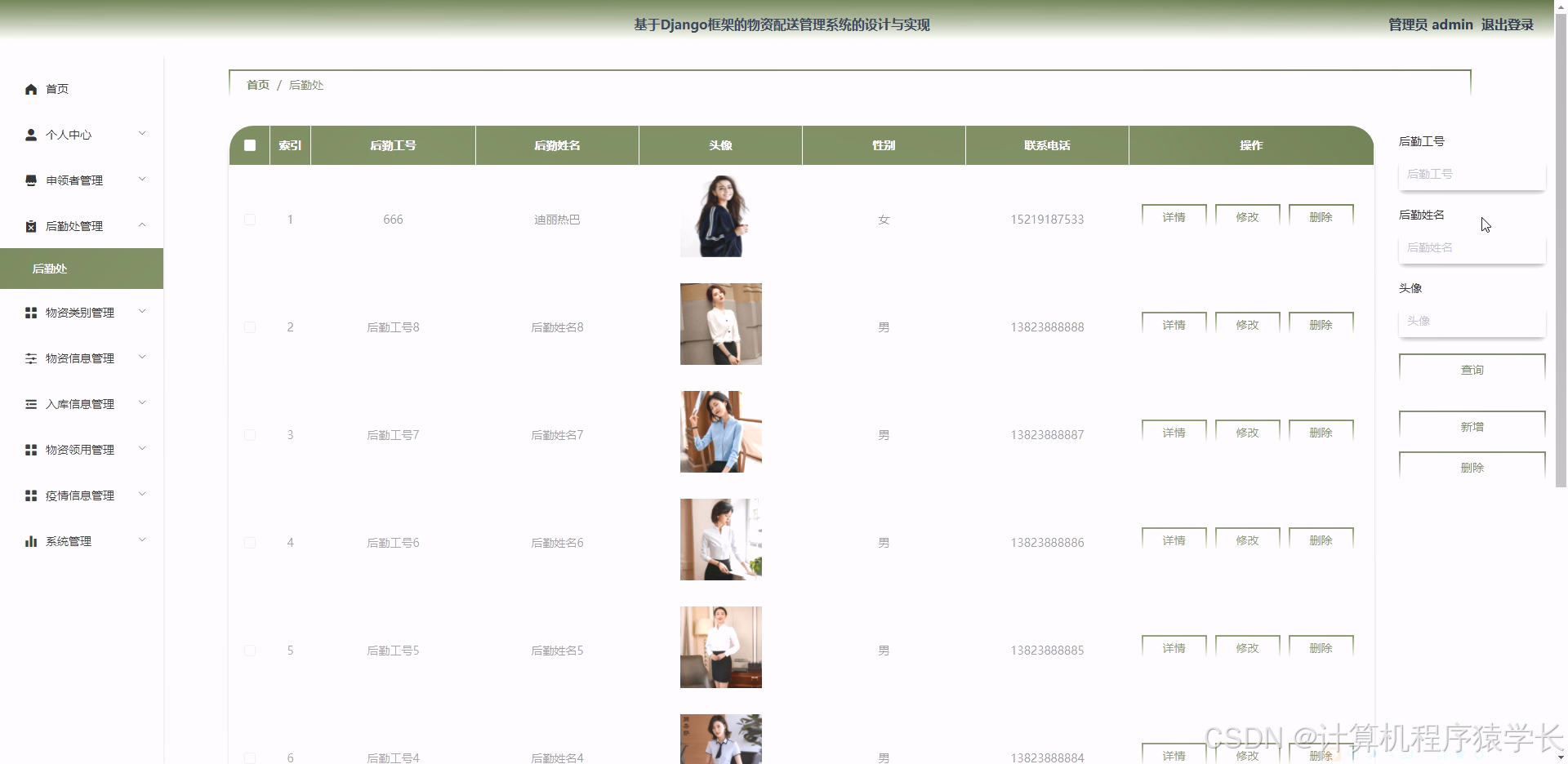This screenshot has height=764, width=1568.
Task: Open the 系统管理 sidebar menu label
Action: [69, 541]
